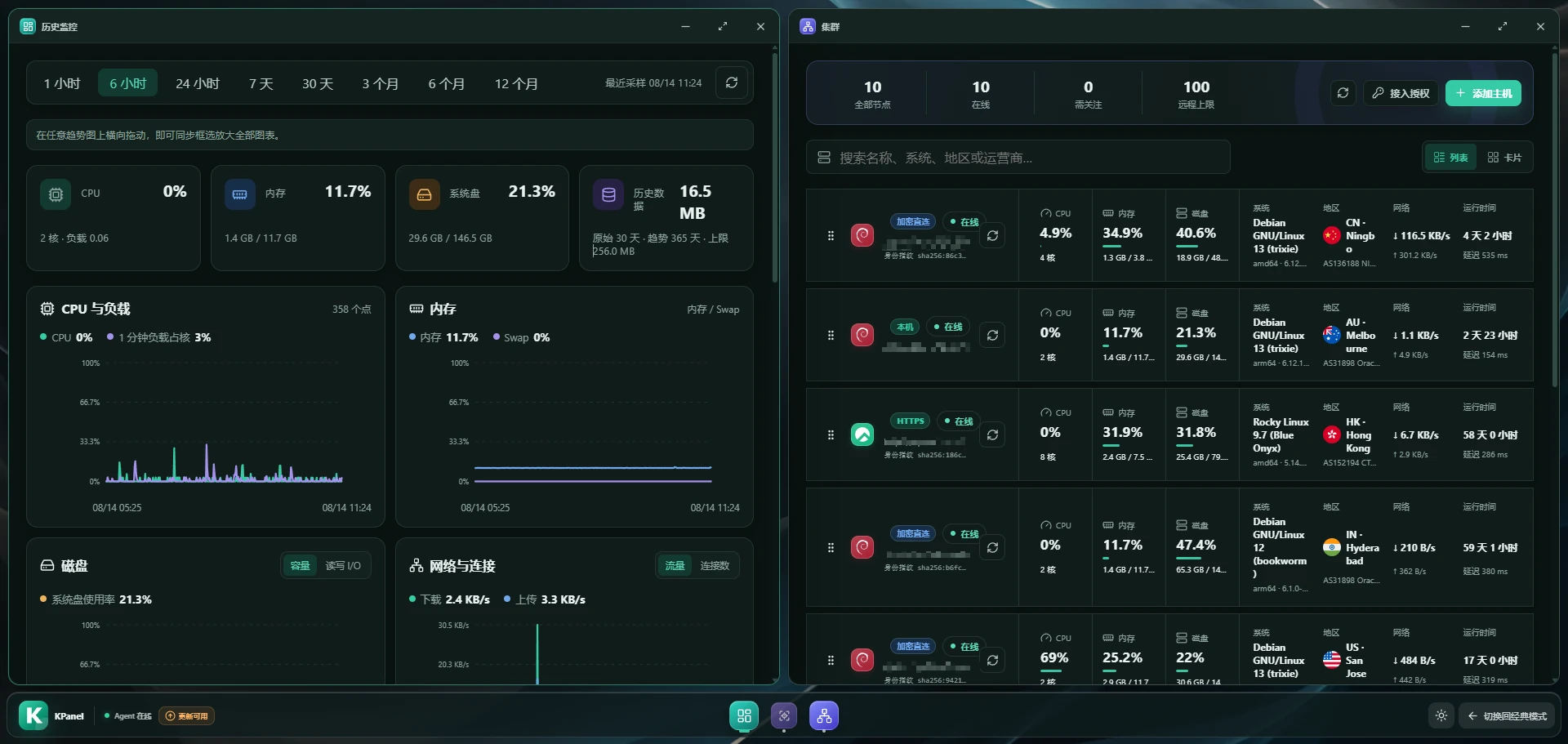Click the 接入授权 access authorization button

click(x=1401, y=93)
